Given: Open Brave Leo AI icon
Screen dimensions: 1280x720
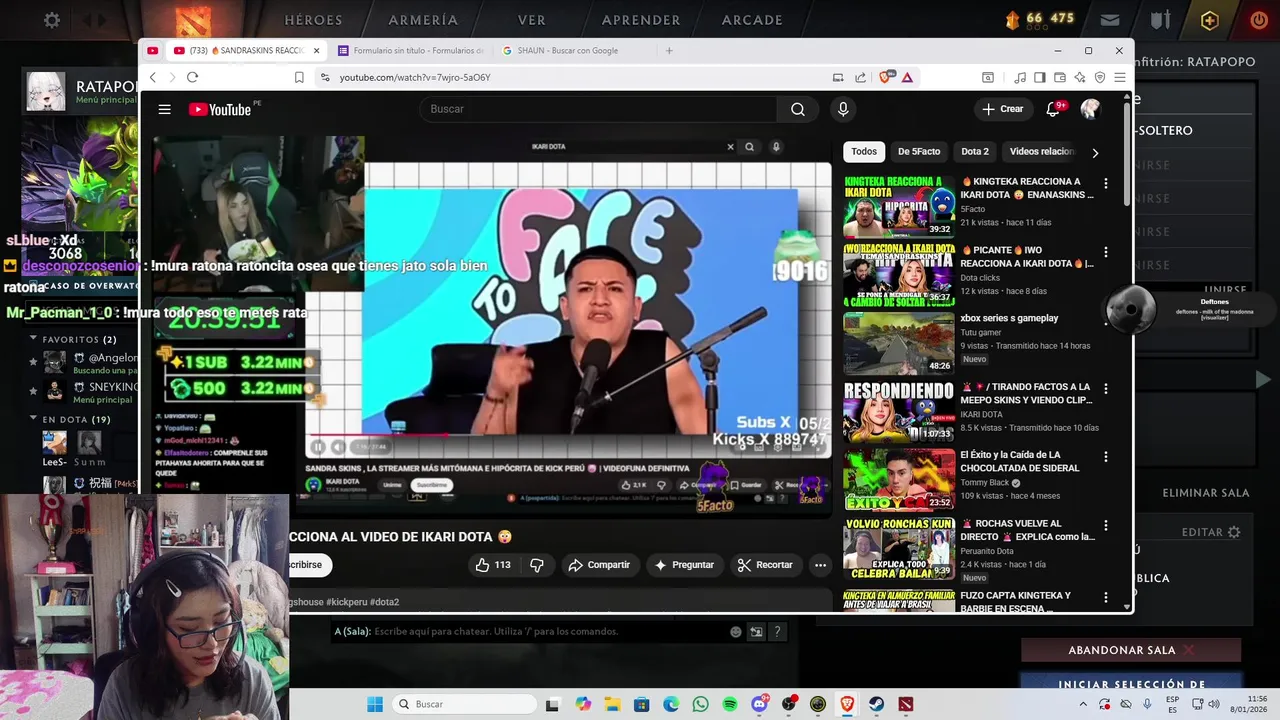Looking at the screenshot, I should pos(1080,77).
